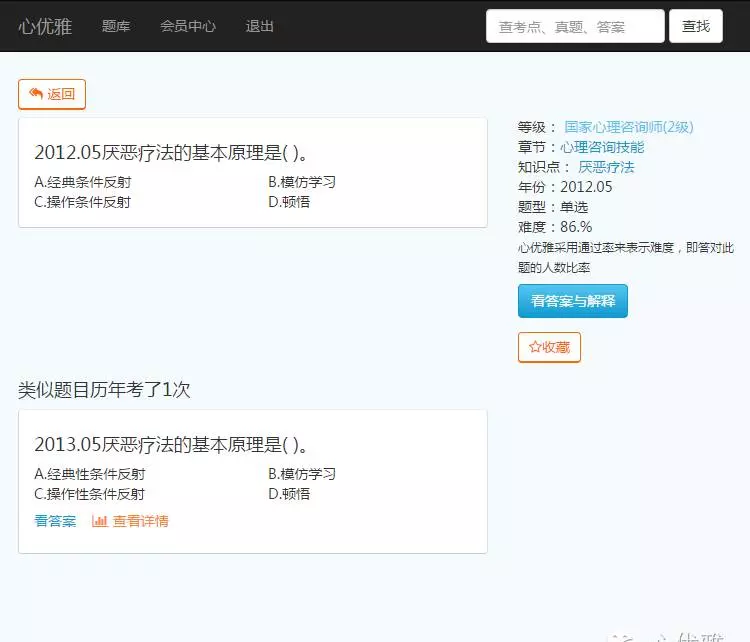Select option C.操作性条件反射 in 2013.05 question

click(90, 494)
